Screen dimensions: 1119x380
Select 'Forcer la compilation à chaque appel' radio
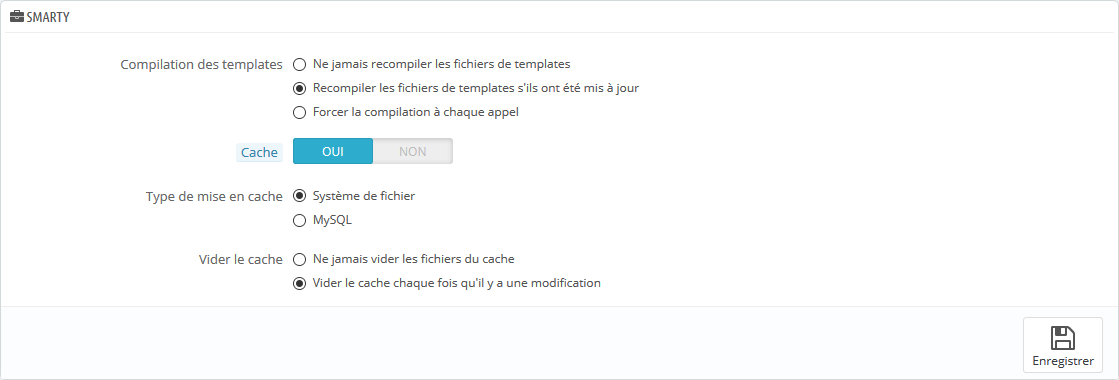pos(300,113)
